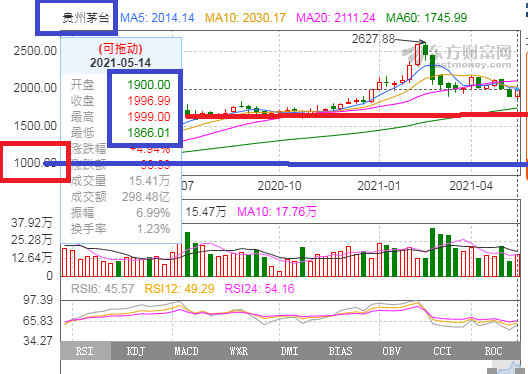
Task: Select the W%R indicator tab
Action: tap(238, 351)
